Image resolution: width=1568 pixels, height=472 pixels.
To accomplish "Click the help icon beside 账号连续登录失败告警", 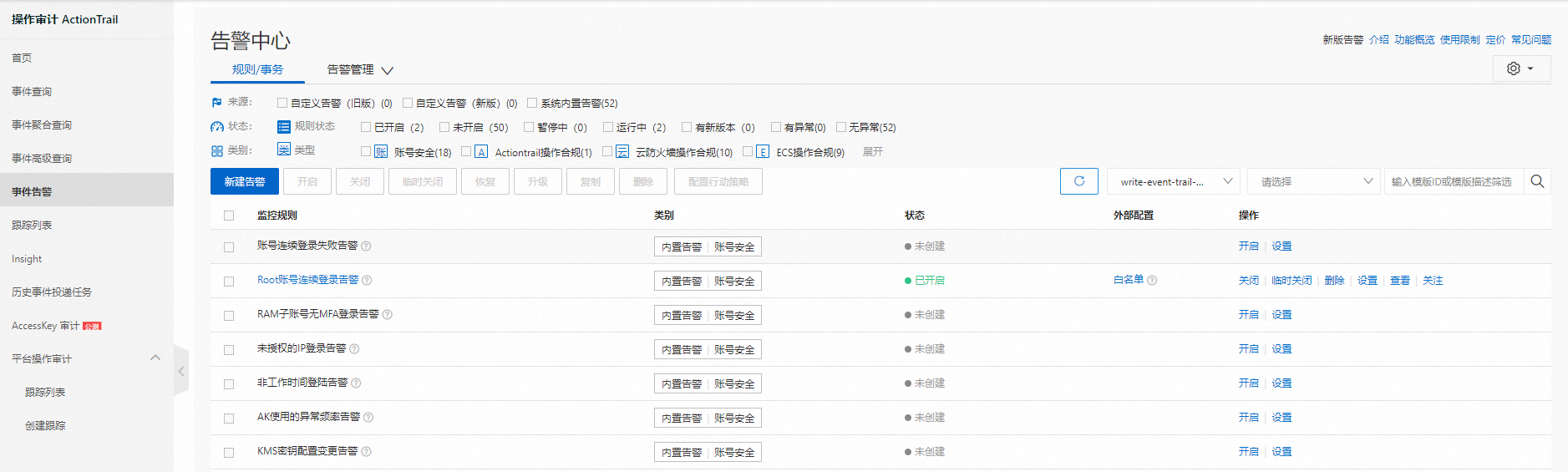I will (366, 246).
